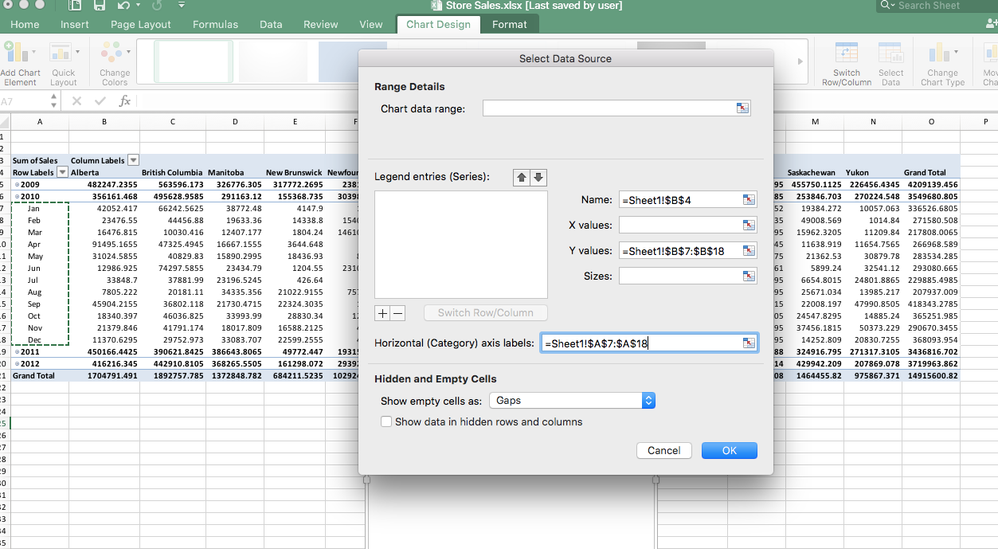Click the Name Box stepper arrows
The image size is (998, 549).
(53, 101)
